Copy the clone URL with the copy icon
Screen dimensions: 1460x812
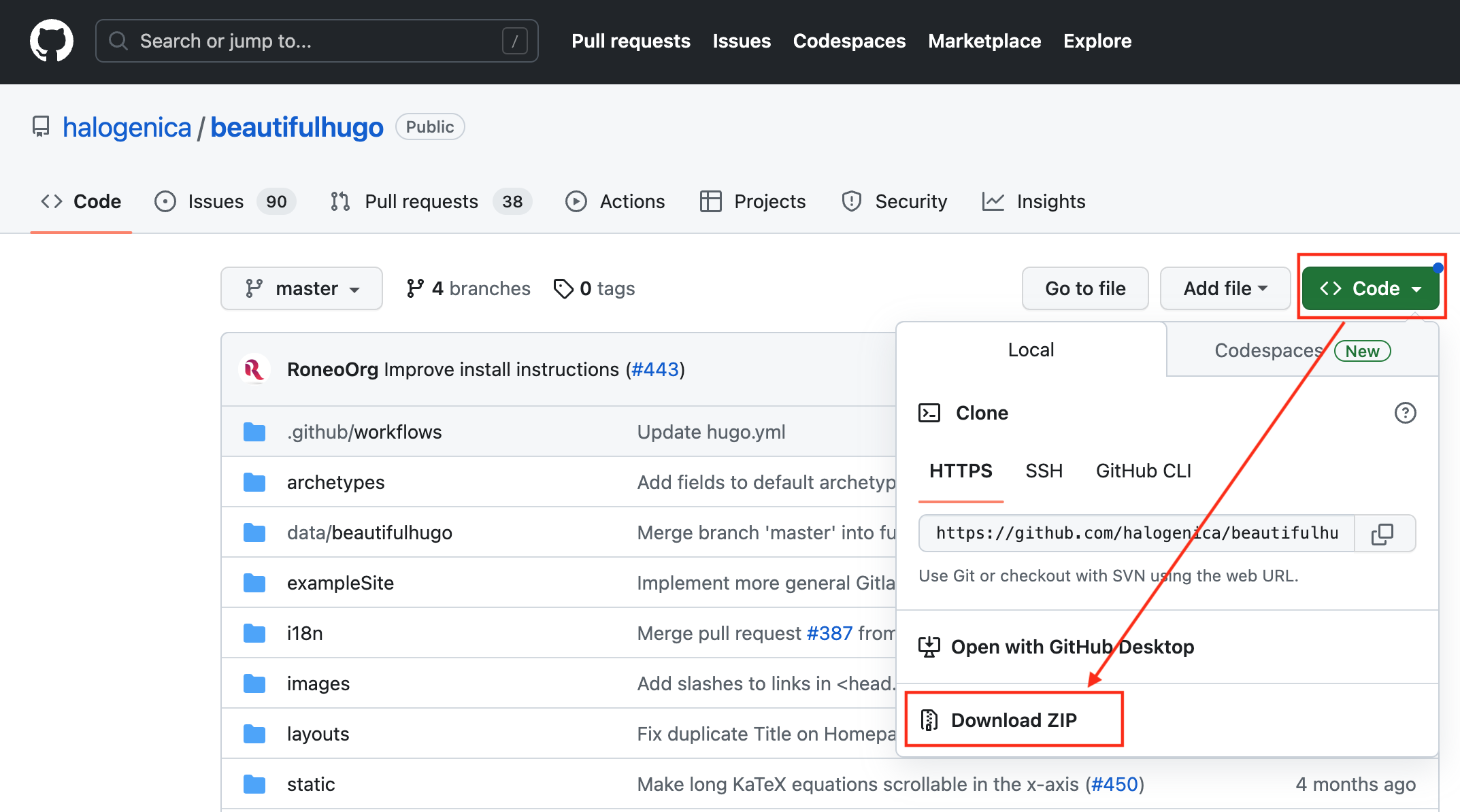[1382, 534]
